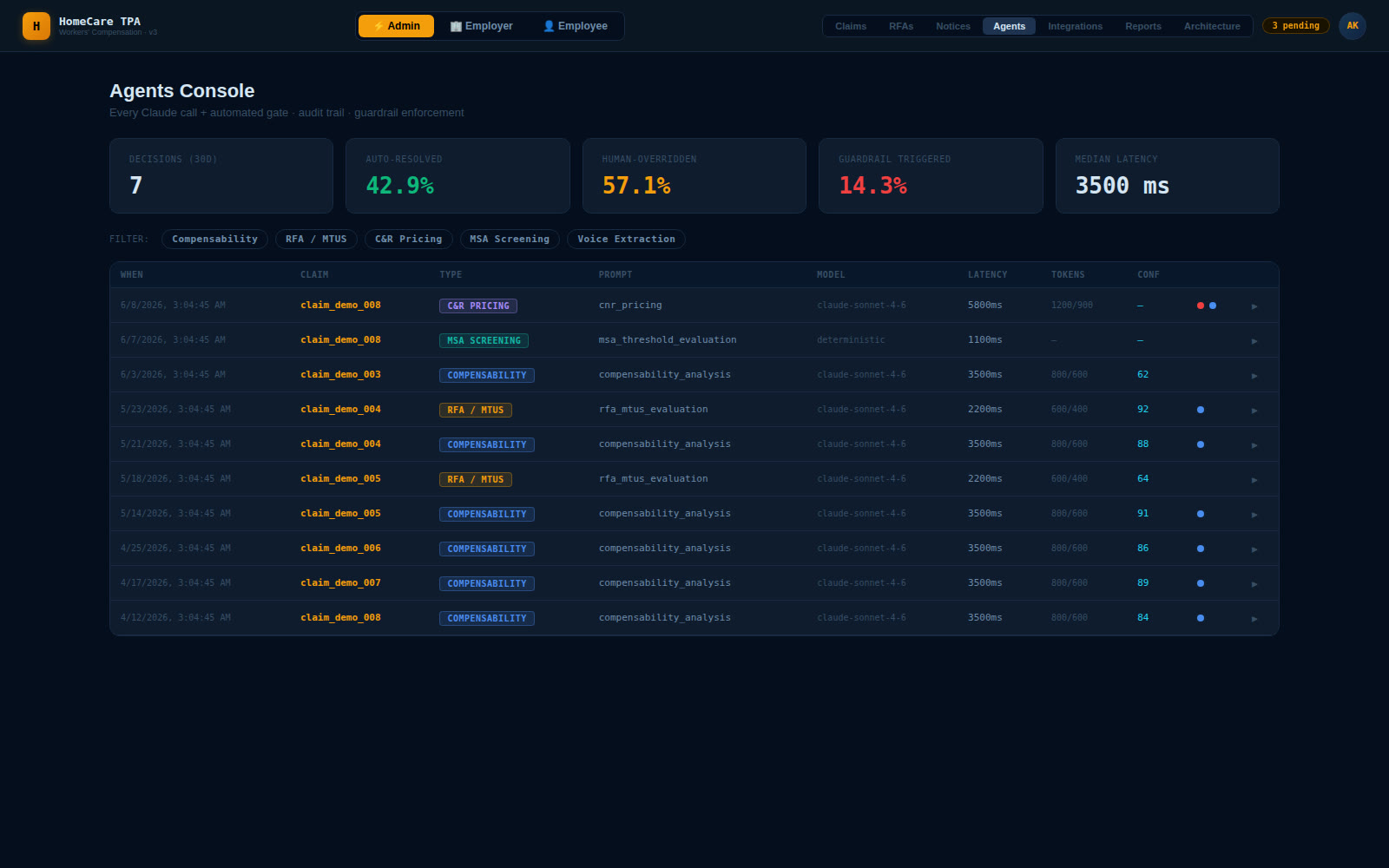Click the deterministic model cell
This screenshot has width=1389, height=868.
[851, 340]
